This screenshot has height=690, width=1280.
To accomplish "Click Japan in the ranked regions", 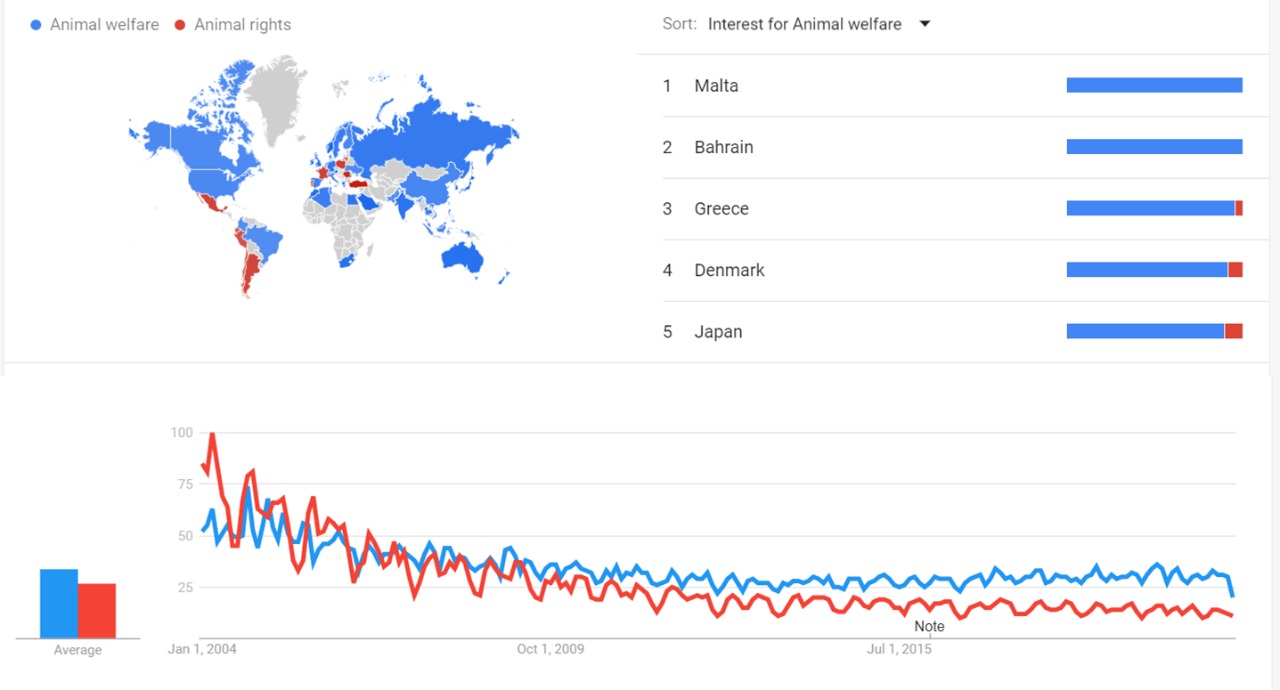I will [x=718, y=332].
